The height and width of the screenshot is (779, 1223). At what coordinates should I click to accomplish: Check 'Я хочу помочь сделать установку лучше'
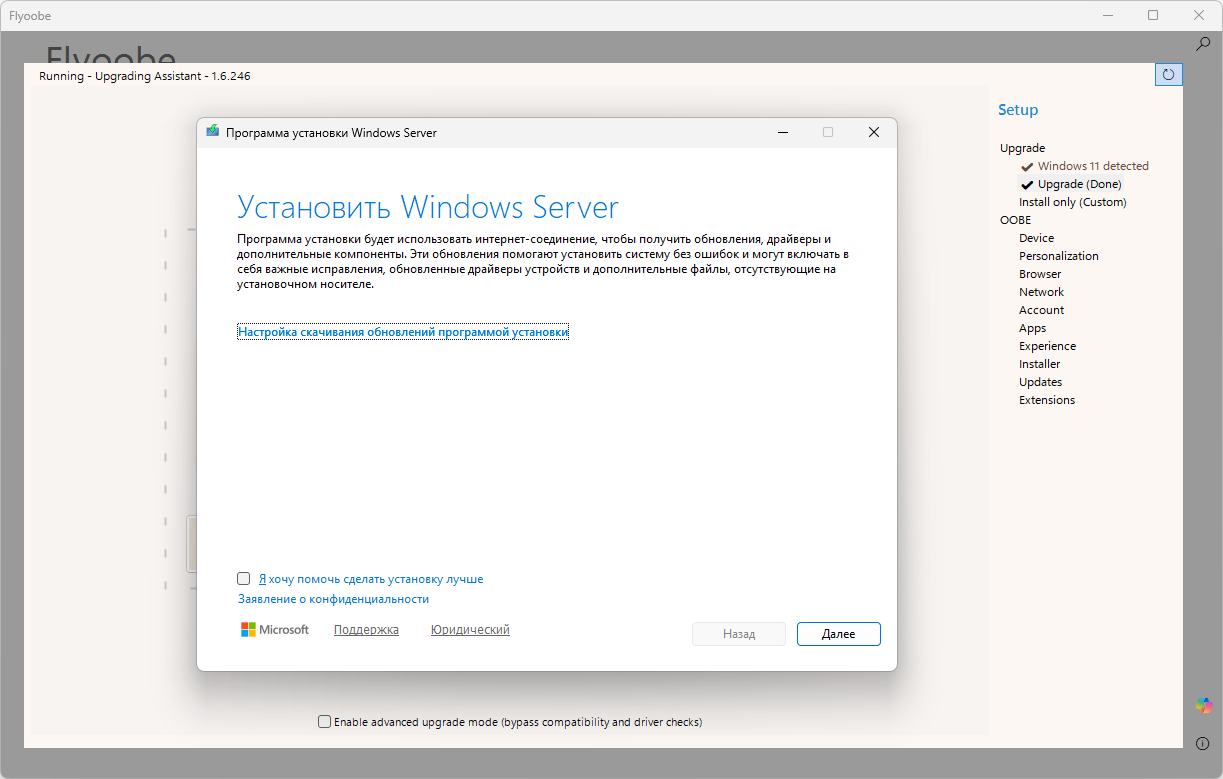tap(243, 579)
